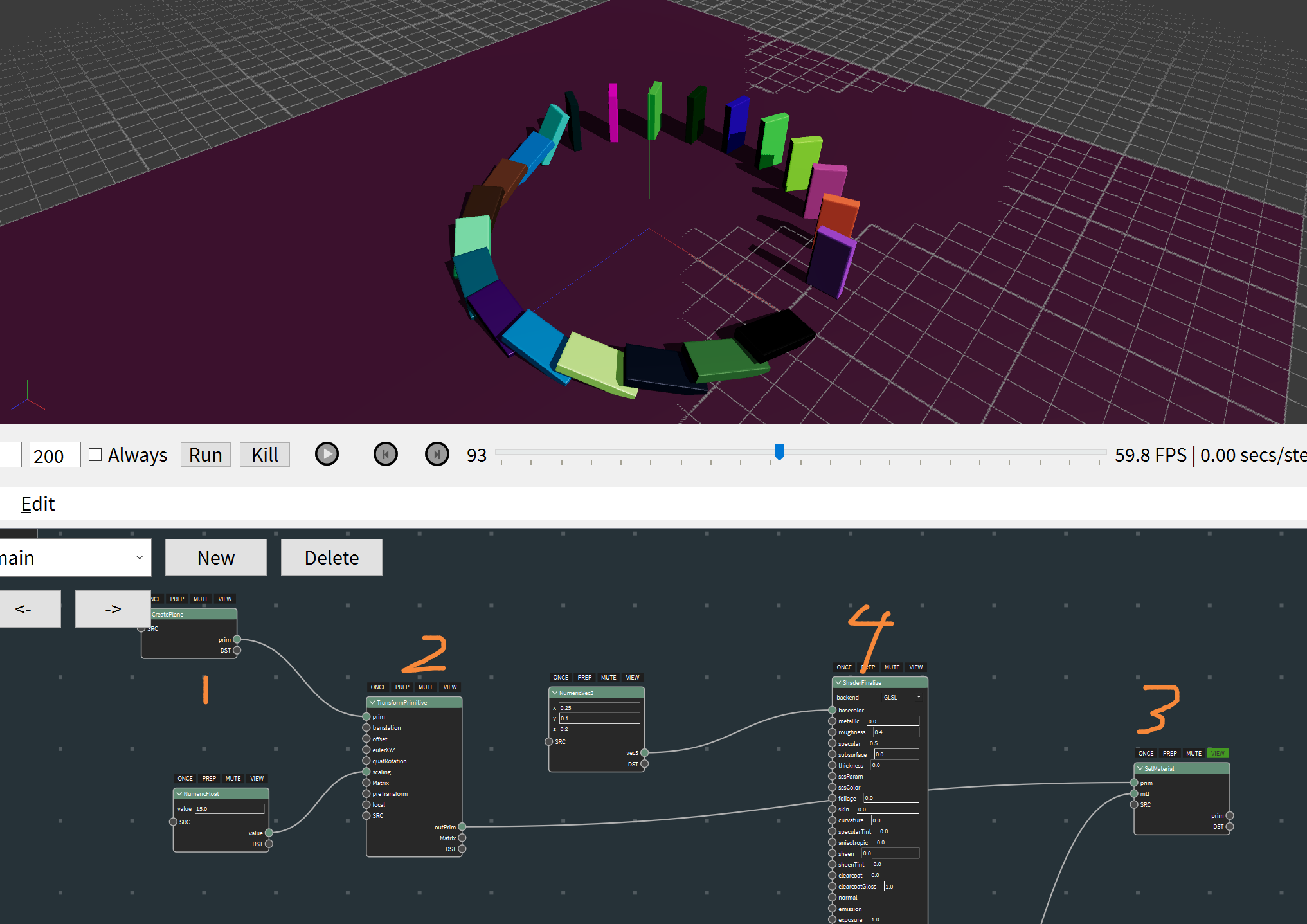
Task: Click TransformPrimitive scaling input socket
Action: 366,772
